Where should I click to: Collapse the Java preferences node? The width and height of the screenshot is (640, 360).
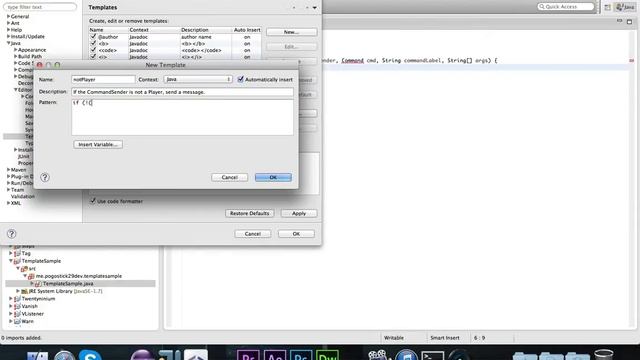click(x=8, y=43)
